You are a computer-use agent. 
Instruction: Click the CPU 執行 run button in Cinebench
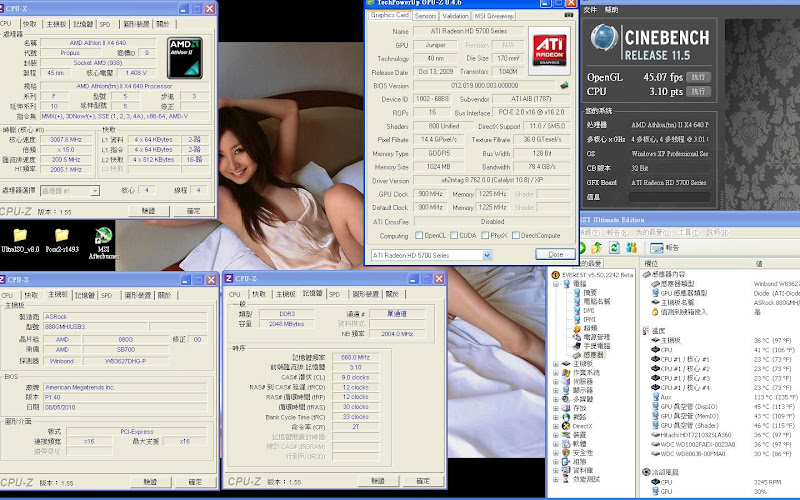coord(698,91)
